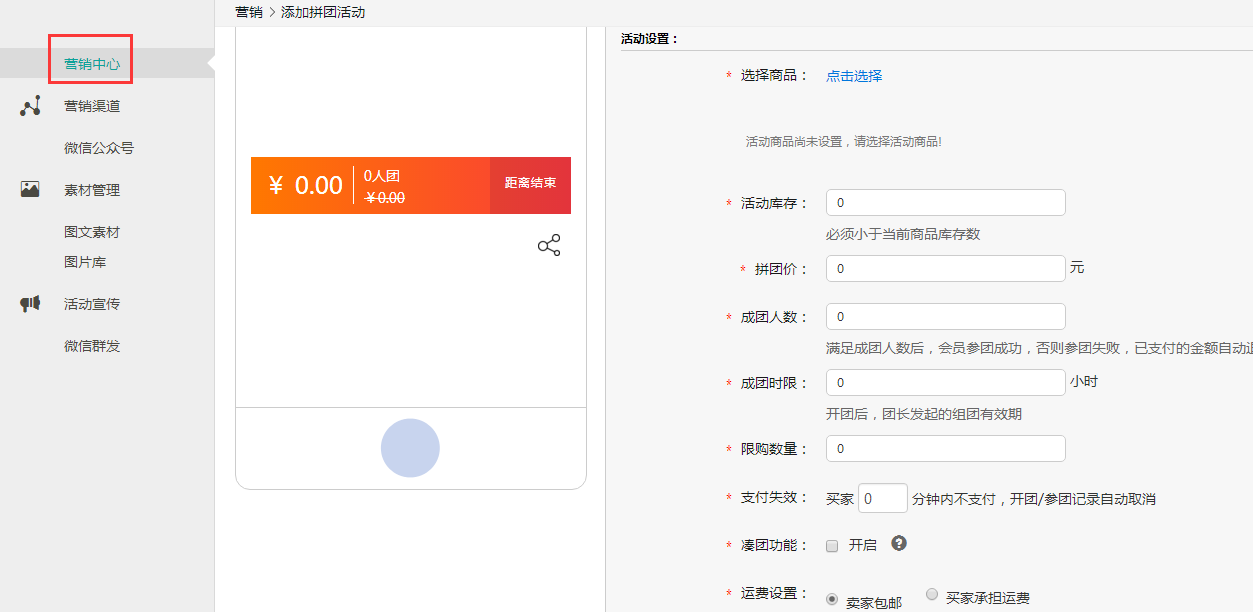Focus the 活动库存 input field
The width and height of the screenshot is (1253, 612).
pos(945,203)
